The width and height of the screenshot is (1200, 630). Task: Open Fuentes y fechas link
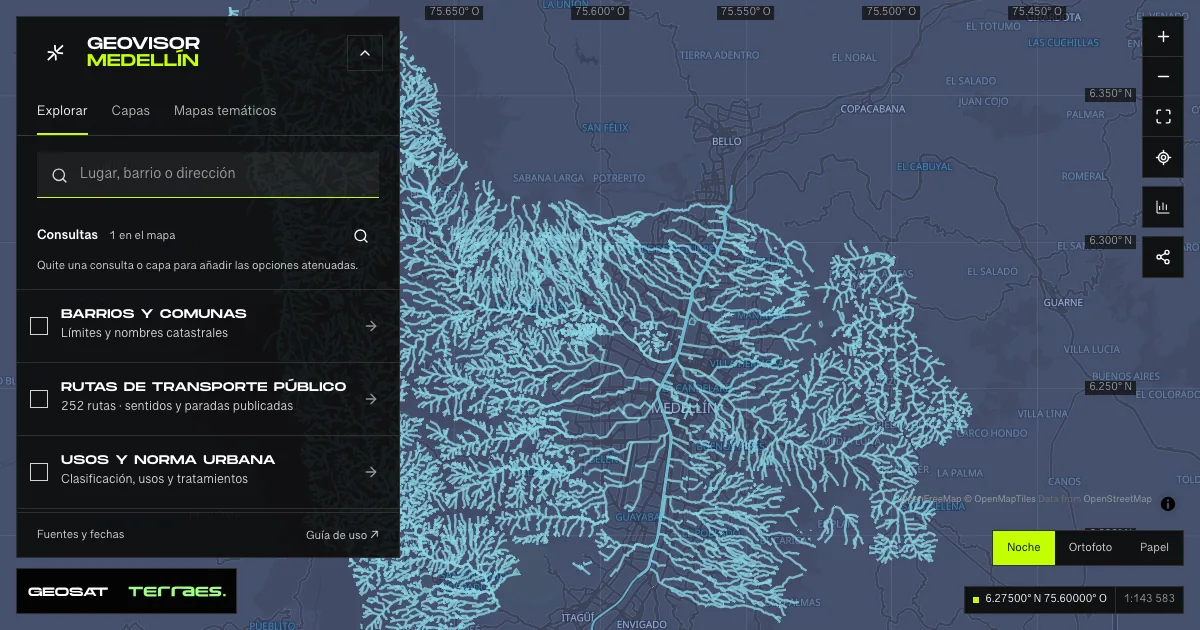(x=81, y=535)
